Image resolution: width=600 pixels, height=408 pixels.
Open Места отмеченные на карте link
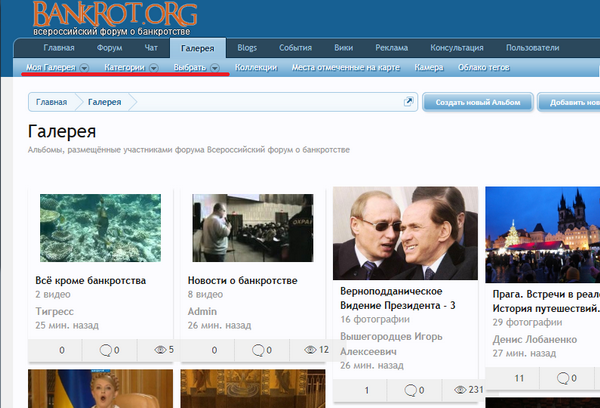tap(346, 68)
